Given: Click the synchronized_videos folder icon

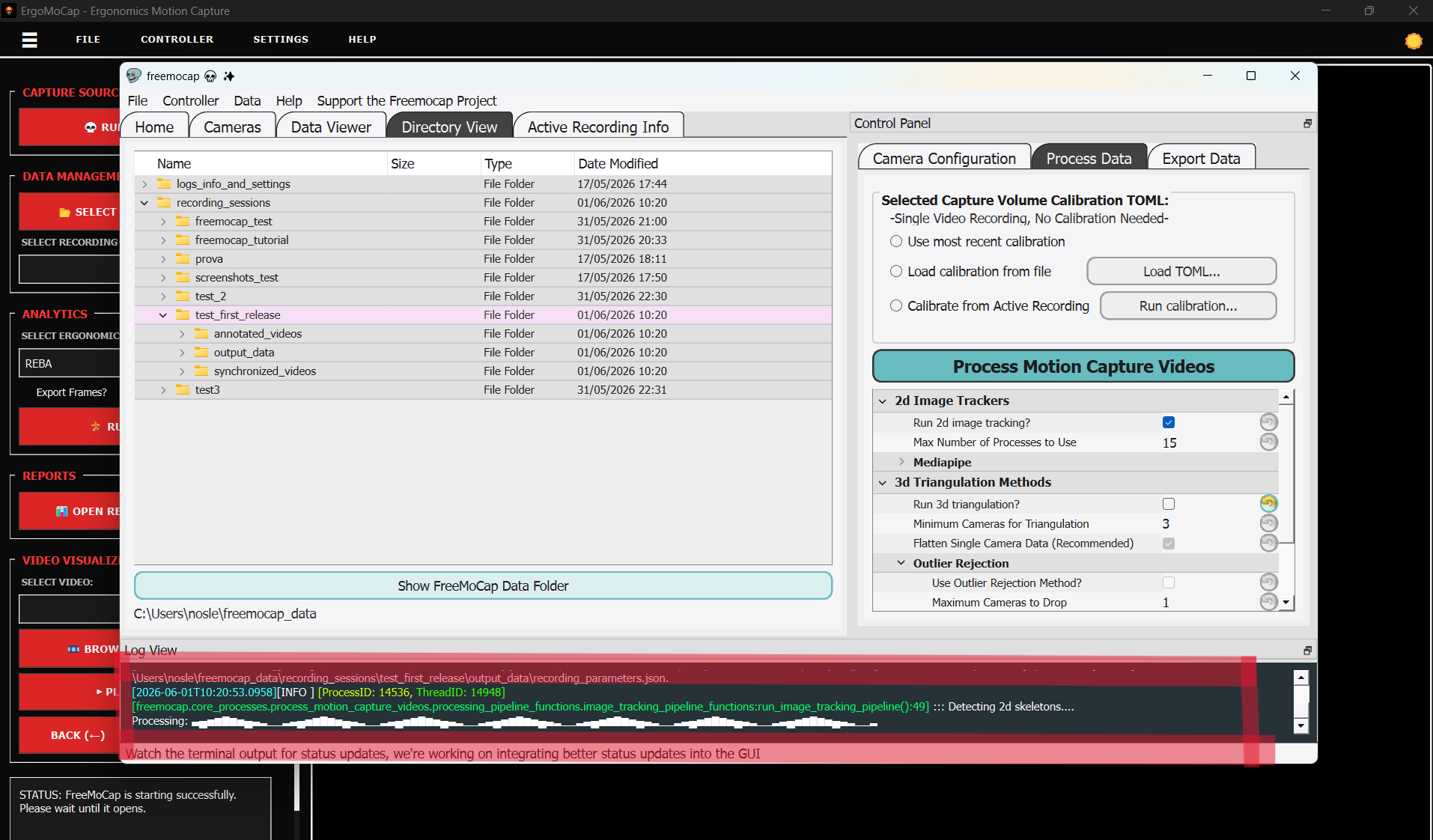Looking at the screenshot, I should (x=201, y=371).
